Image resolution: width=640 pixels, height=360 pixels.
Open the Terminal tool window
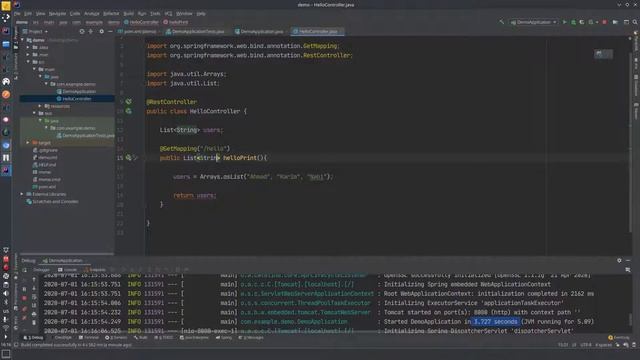pyautogui.click(x=89, y=338)
